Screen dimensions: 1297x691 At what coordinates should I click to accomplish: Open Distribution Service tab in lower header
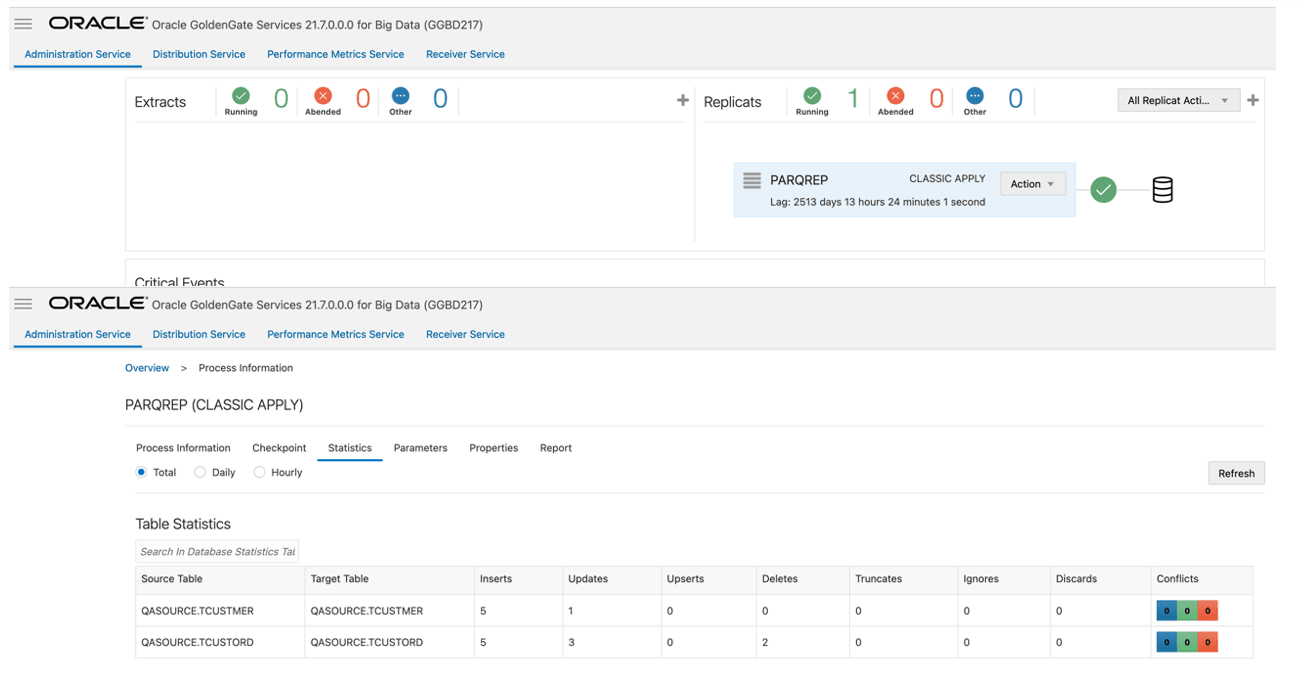(x=199, y=334)
